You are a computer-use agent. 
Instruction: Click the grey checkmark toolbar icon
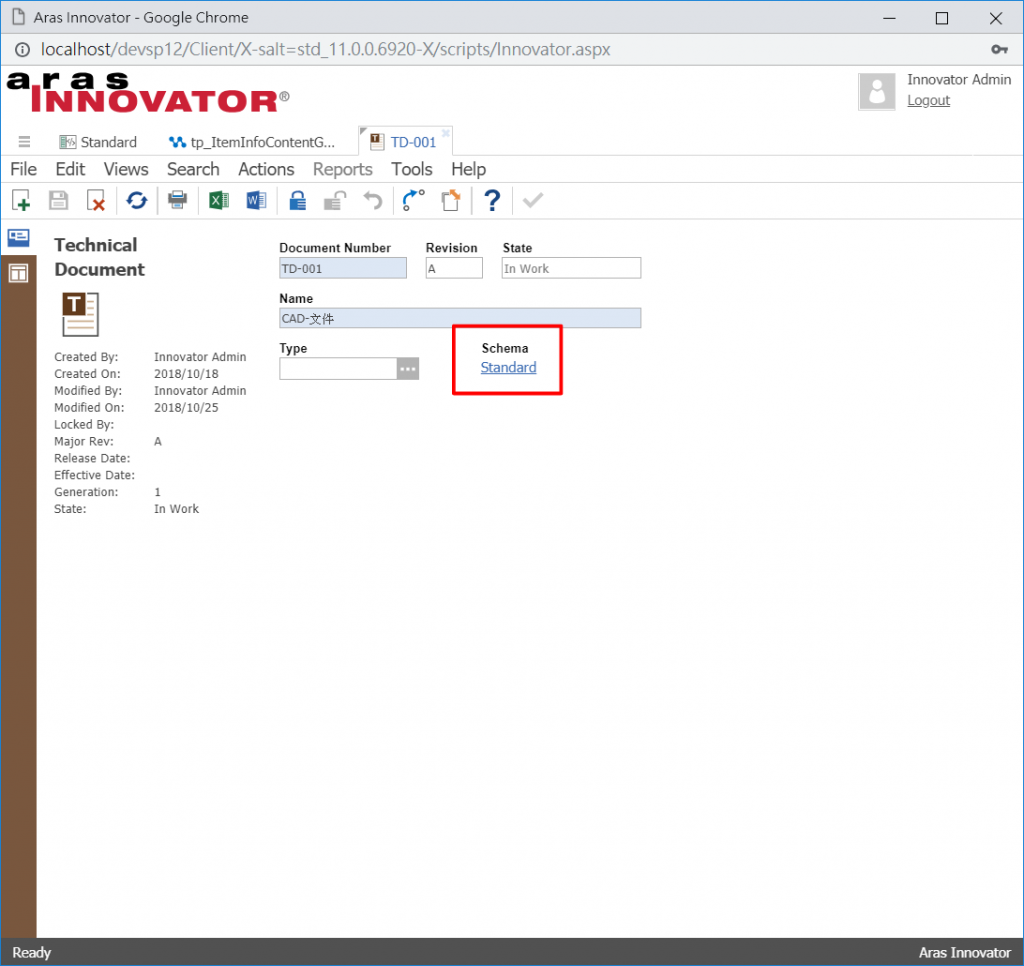coord(533,201)
